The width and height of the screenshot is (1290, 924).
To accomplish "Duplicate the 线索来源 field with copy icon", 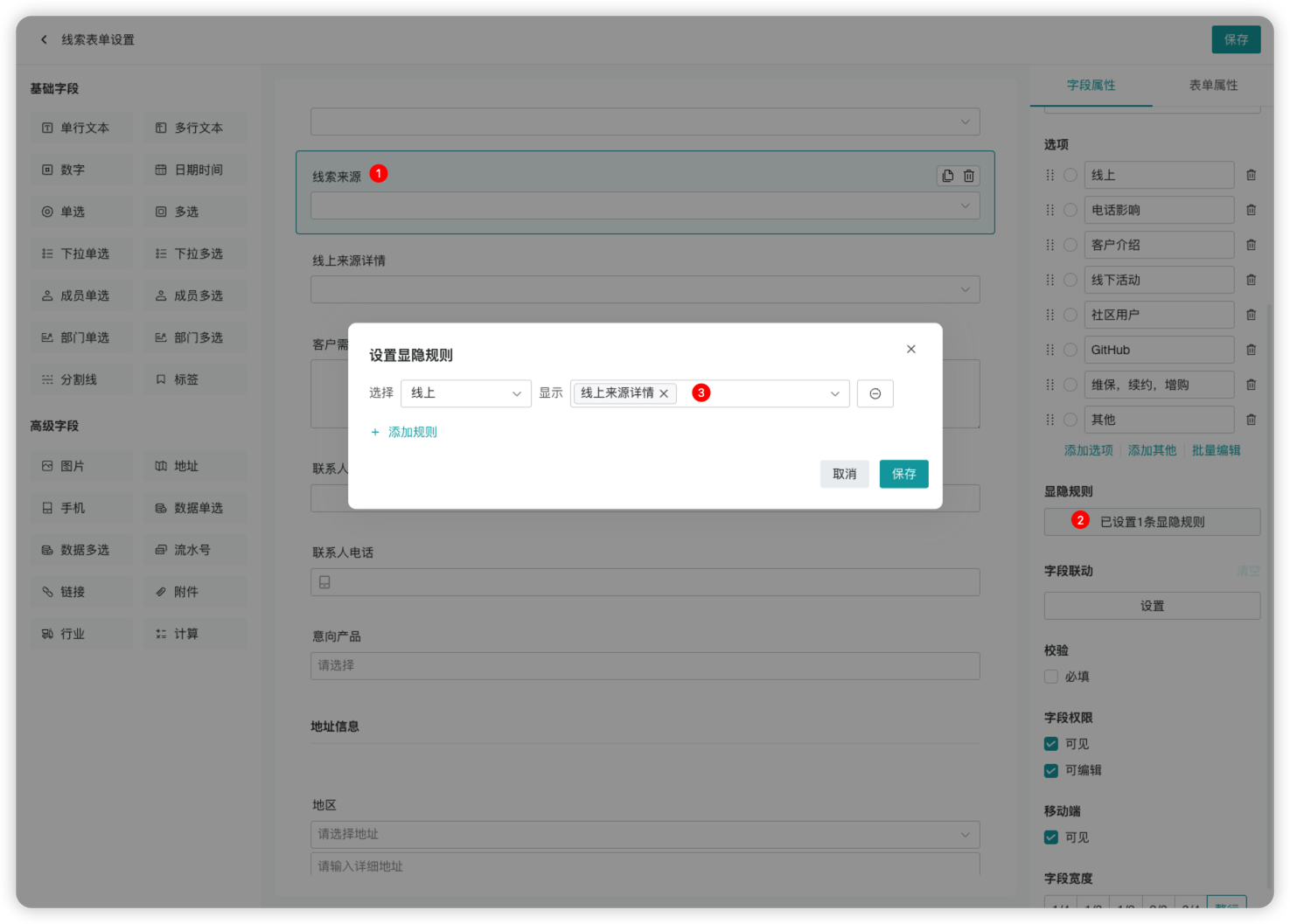I will click(x=947, y=176).
